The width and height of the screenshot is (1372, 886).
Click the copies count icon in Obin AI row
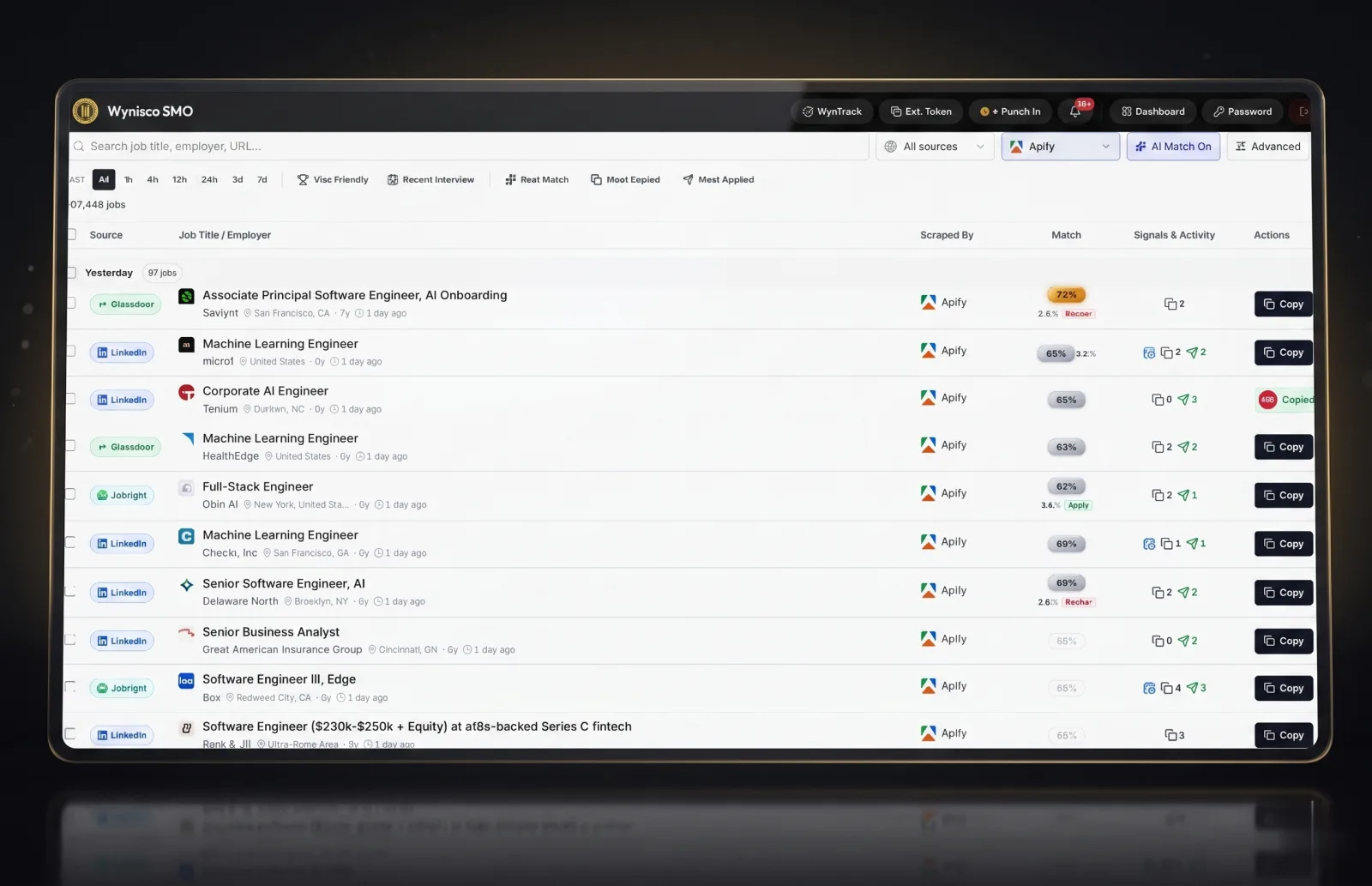point(1158,495)
